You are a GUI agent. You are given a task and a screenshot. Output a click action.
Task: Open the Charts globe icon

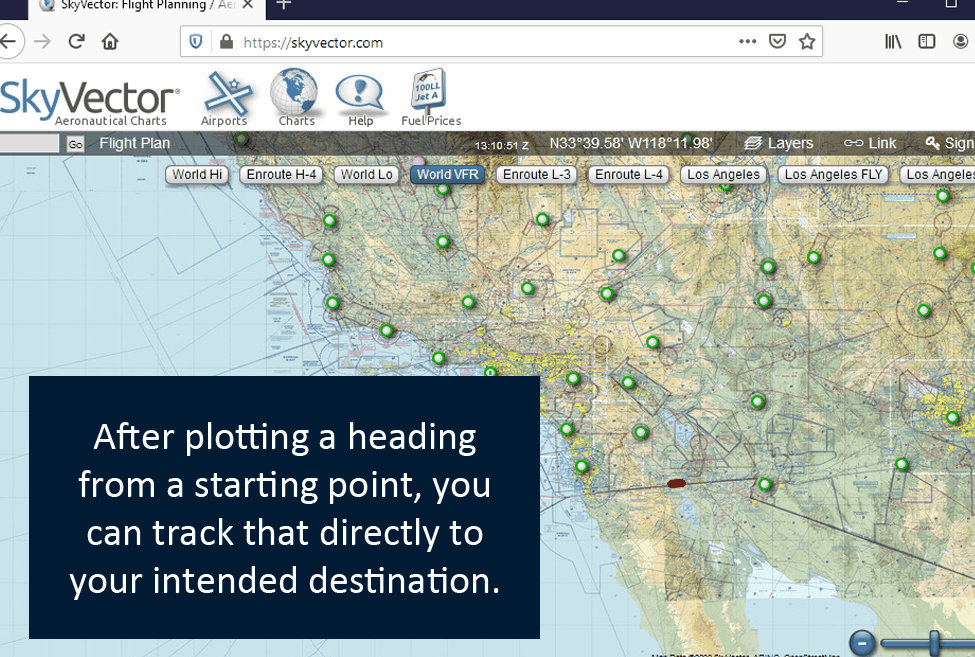pyautogui.click(x=295, y=98)
